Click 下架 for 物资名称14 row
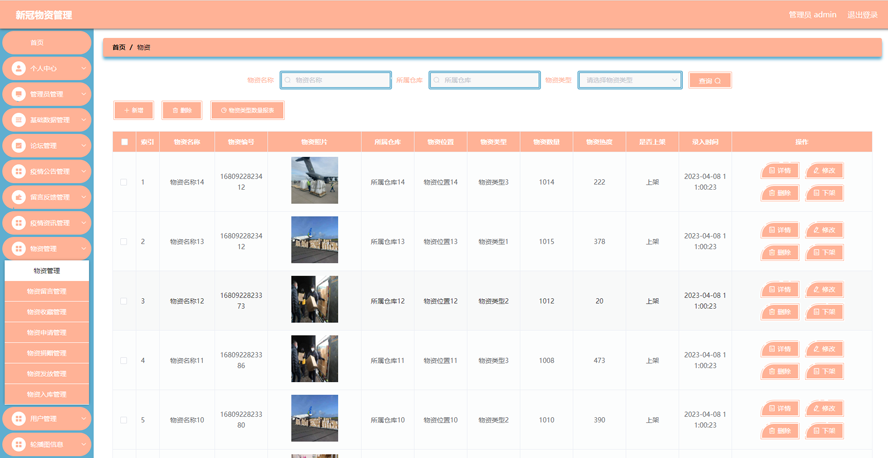888x458 pixels. (825, 193)
